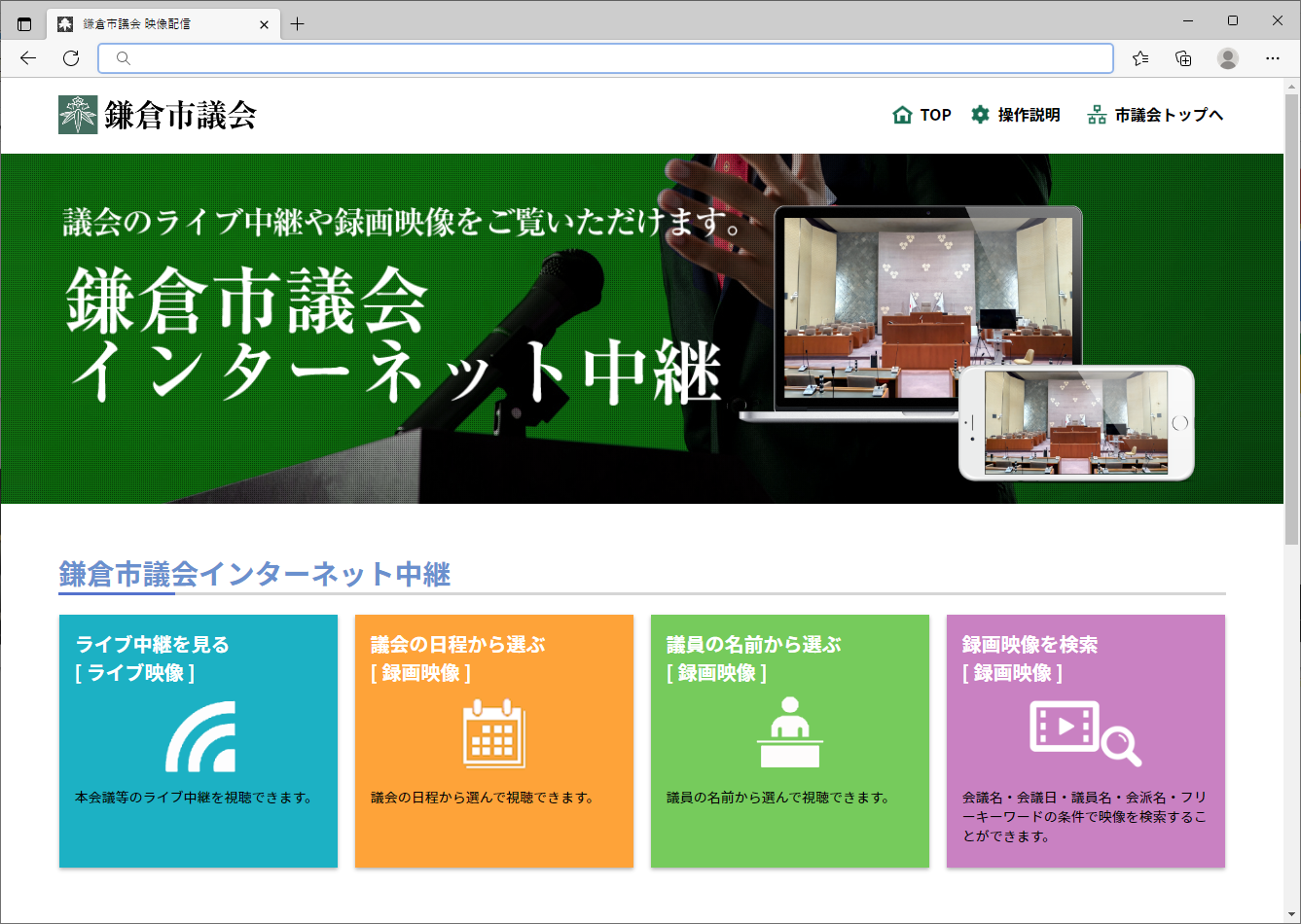This screenshot has height=924, width=1301.
Task: Click the large banner title 鎌倉市議会 インターネット中継
Action: click(x=395, y=336)
